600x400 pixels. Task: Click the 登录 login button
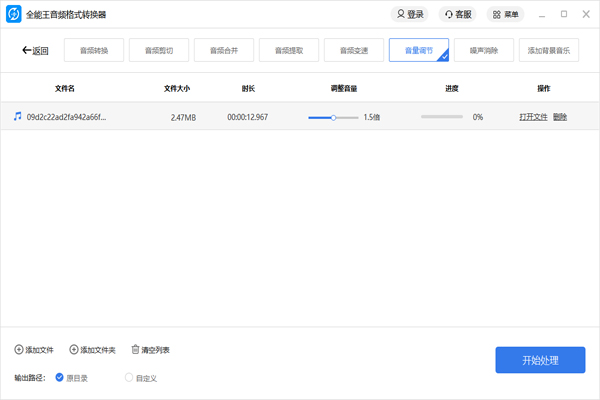click(410, 15)
